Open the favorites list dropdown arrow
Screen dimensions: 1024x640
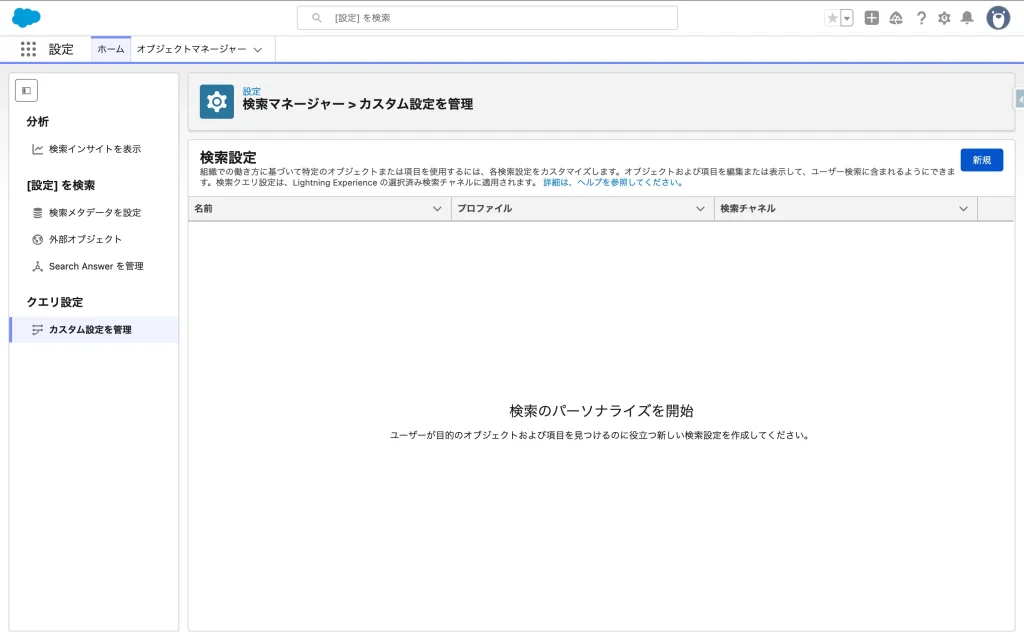click(x=847, y=18)
